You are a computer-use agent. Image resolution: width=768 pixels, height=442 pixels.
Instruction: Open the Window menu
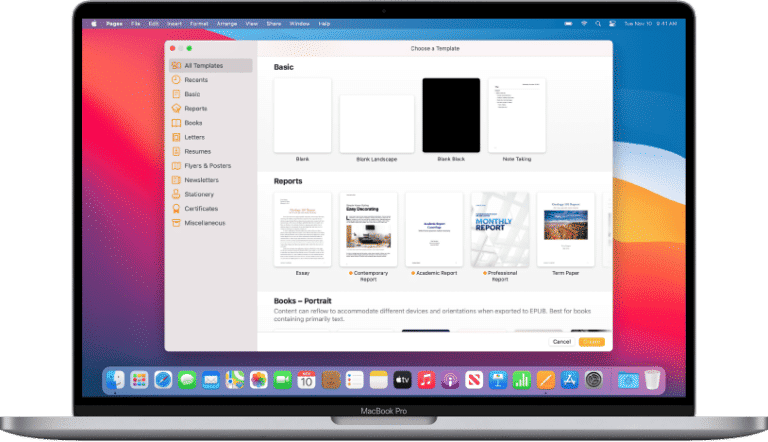point(299,24)
